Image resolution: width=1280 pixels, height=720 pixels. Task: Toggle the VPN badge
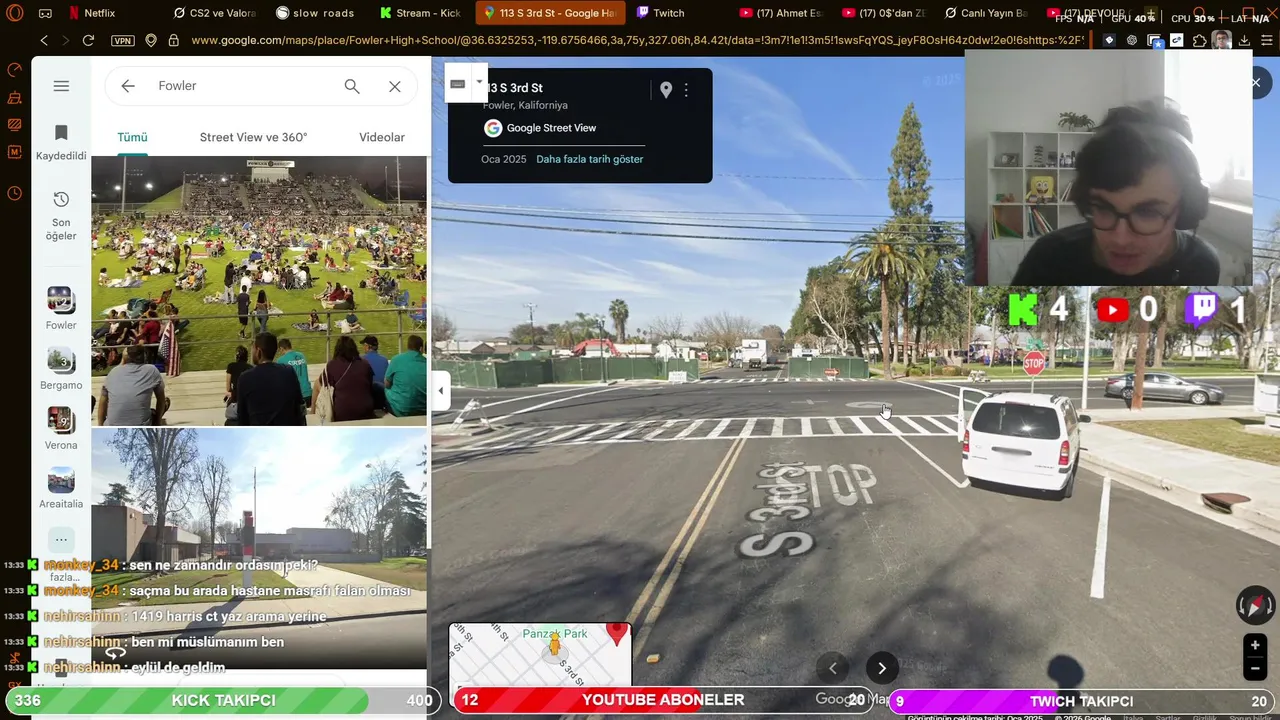pos(122,40)
